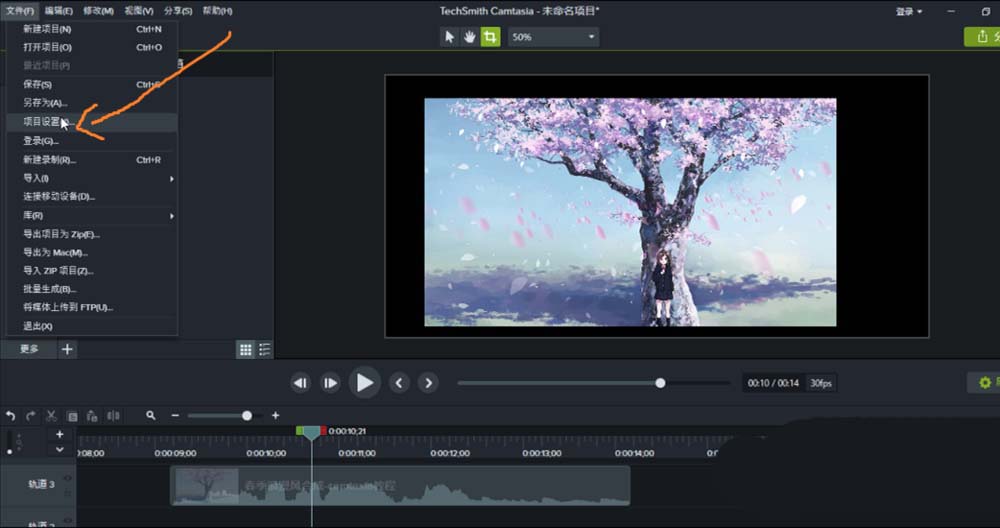1000x528 pixels.
Task: Click the green Share export button
Action: [982, 37]
